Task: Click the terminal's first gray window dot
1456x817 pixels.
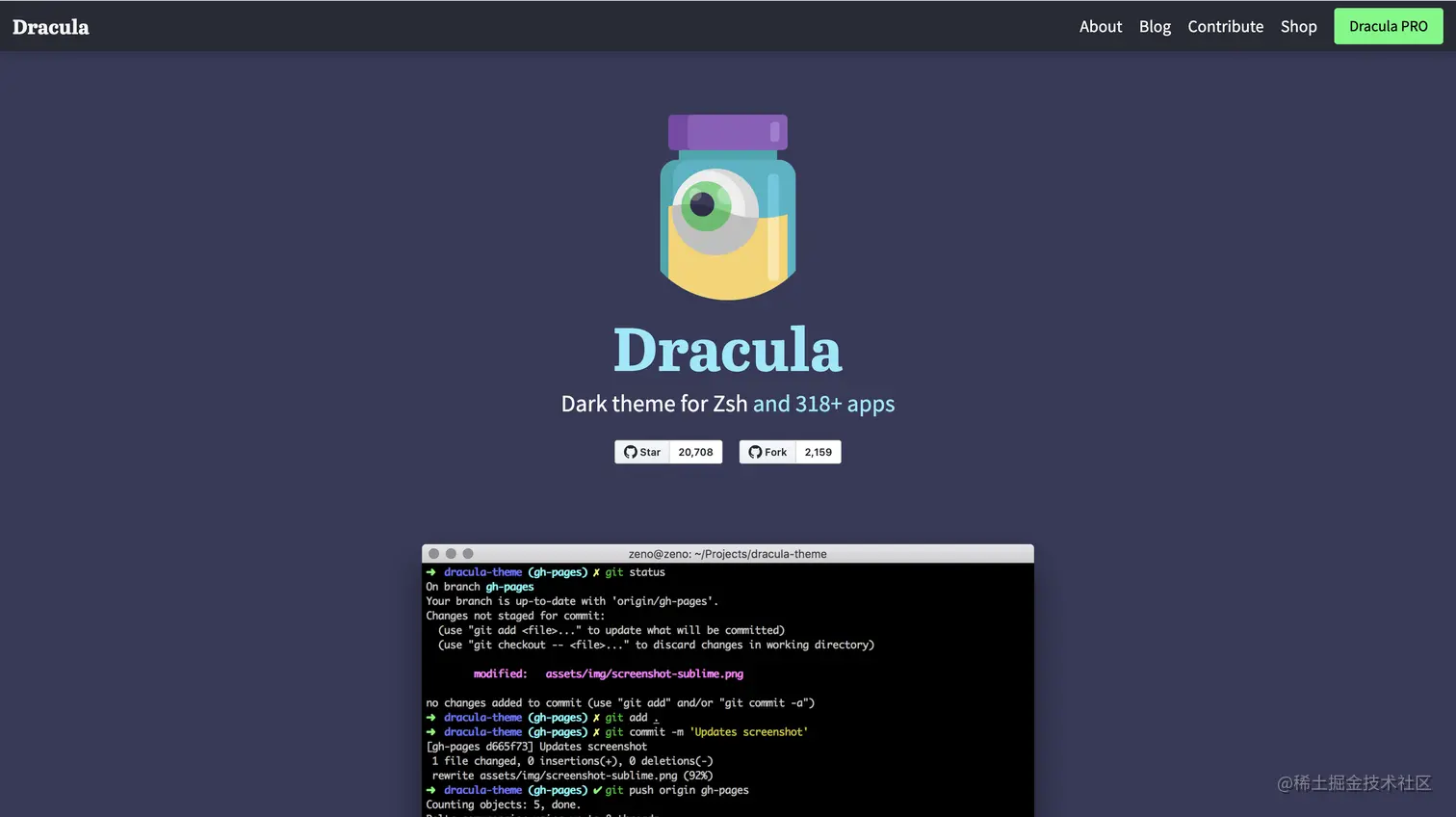Action: tap(433, 554)
